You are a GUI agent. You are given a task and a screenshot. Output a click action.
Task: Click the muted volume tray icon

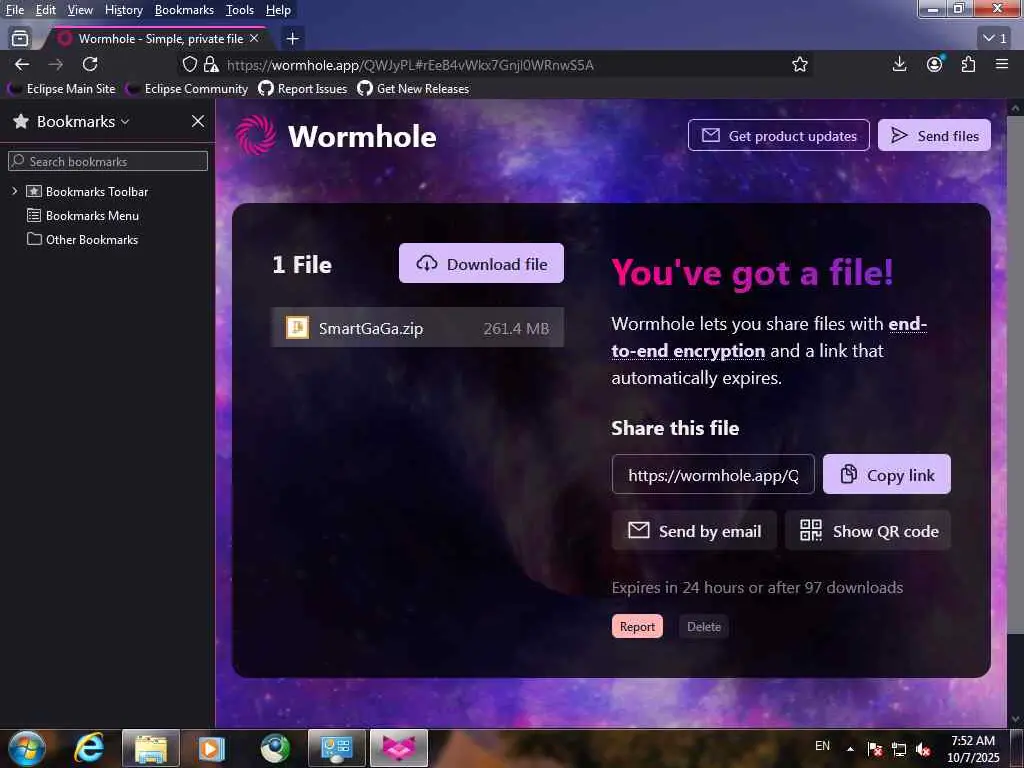923,749
